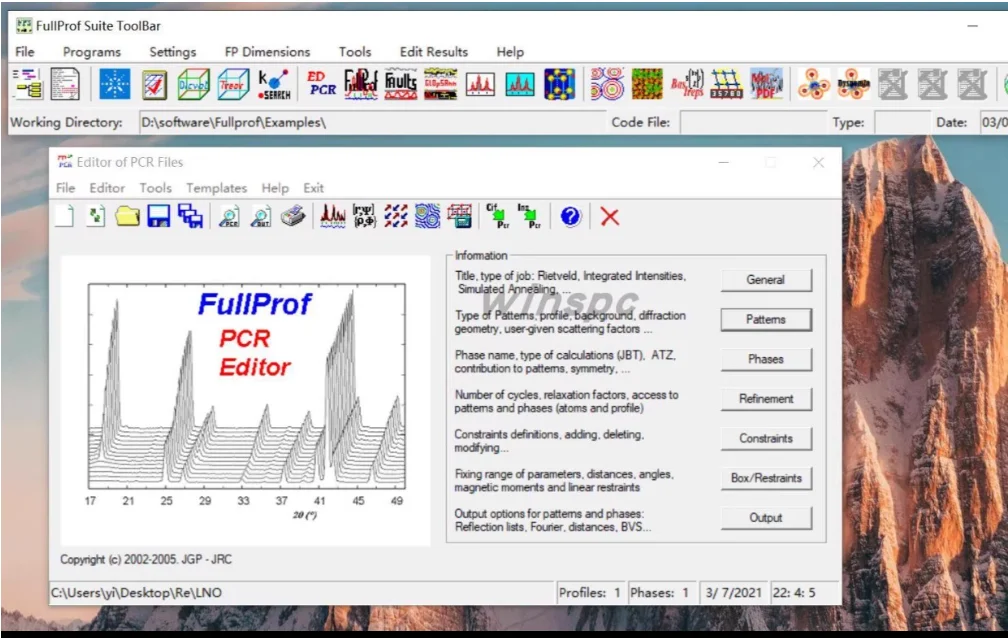Click the FullProf PCR Editor plot image
Viewport: 1008px width, 638px height.
(246, 401)
